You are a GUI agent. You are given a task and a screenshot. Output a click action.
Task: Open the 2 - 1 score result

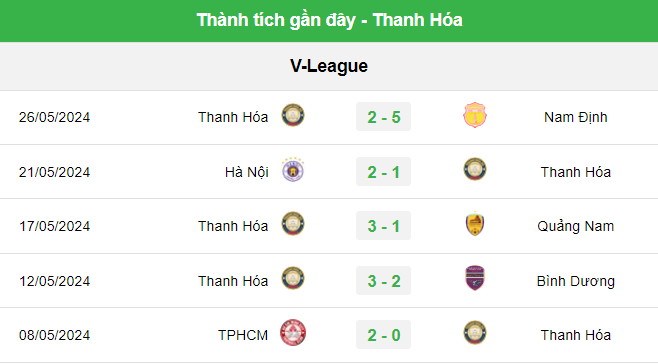(x=384, y=172)
